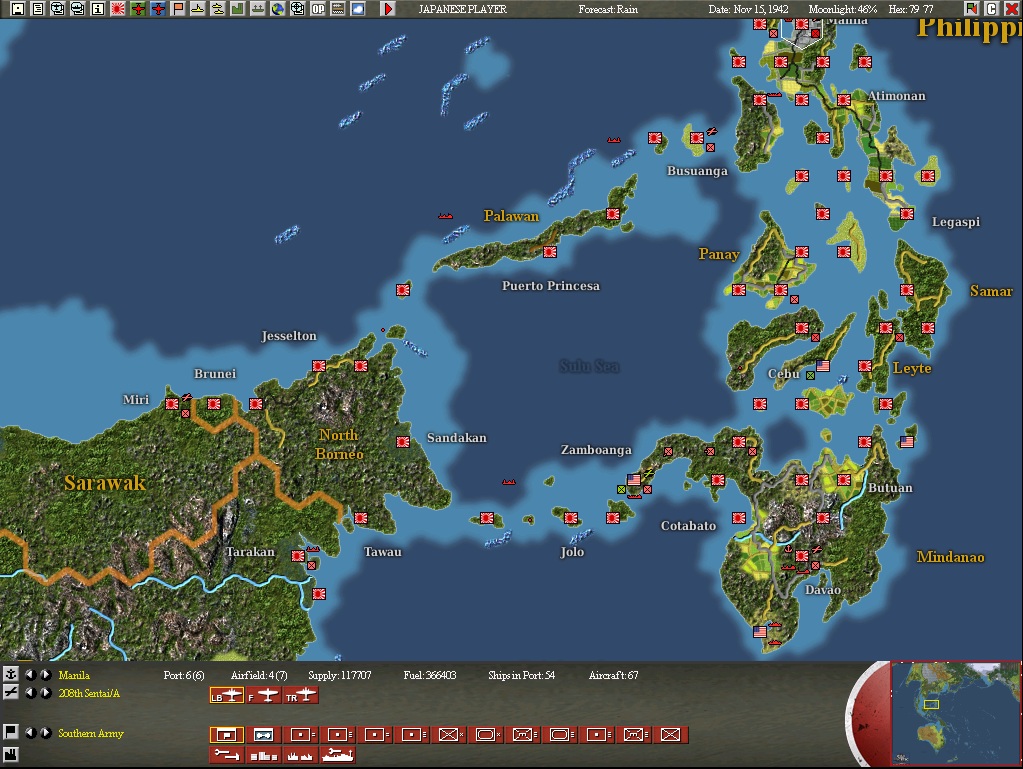Show previous ground unit before Southern Army
The image size is (1023, 769).
(x=30, y=732)
